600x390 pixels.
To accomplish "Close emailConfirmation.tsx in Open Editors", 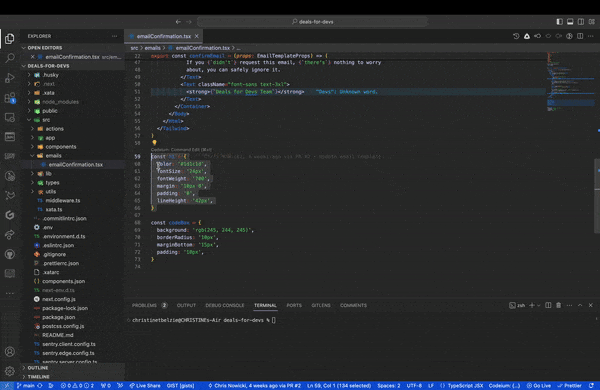I will tap(33, 57).
